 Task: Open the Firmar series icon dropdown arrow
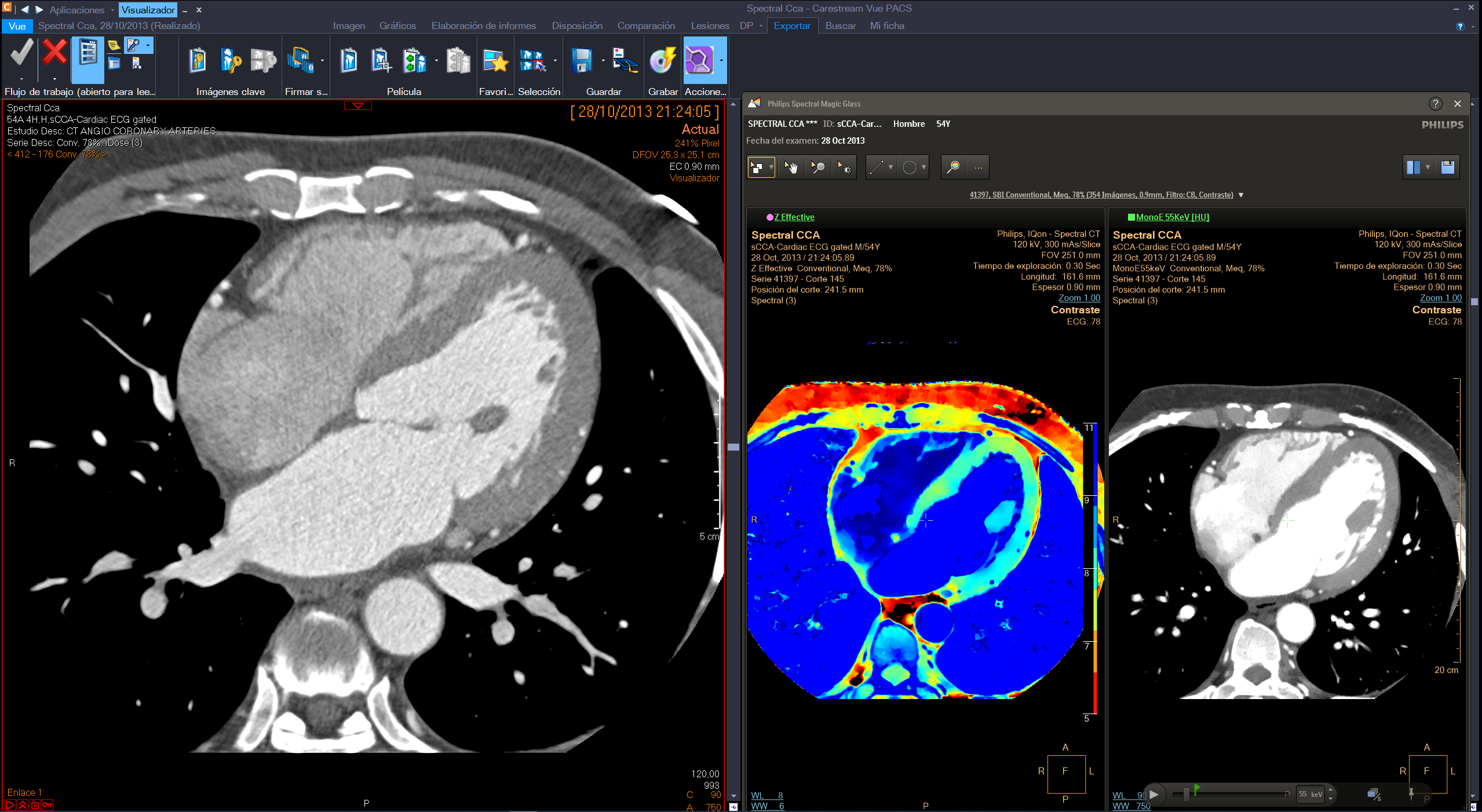(322, 60)
